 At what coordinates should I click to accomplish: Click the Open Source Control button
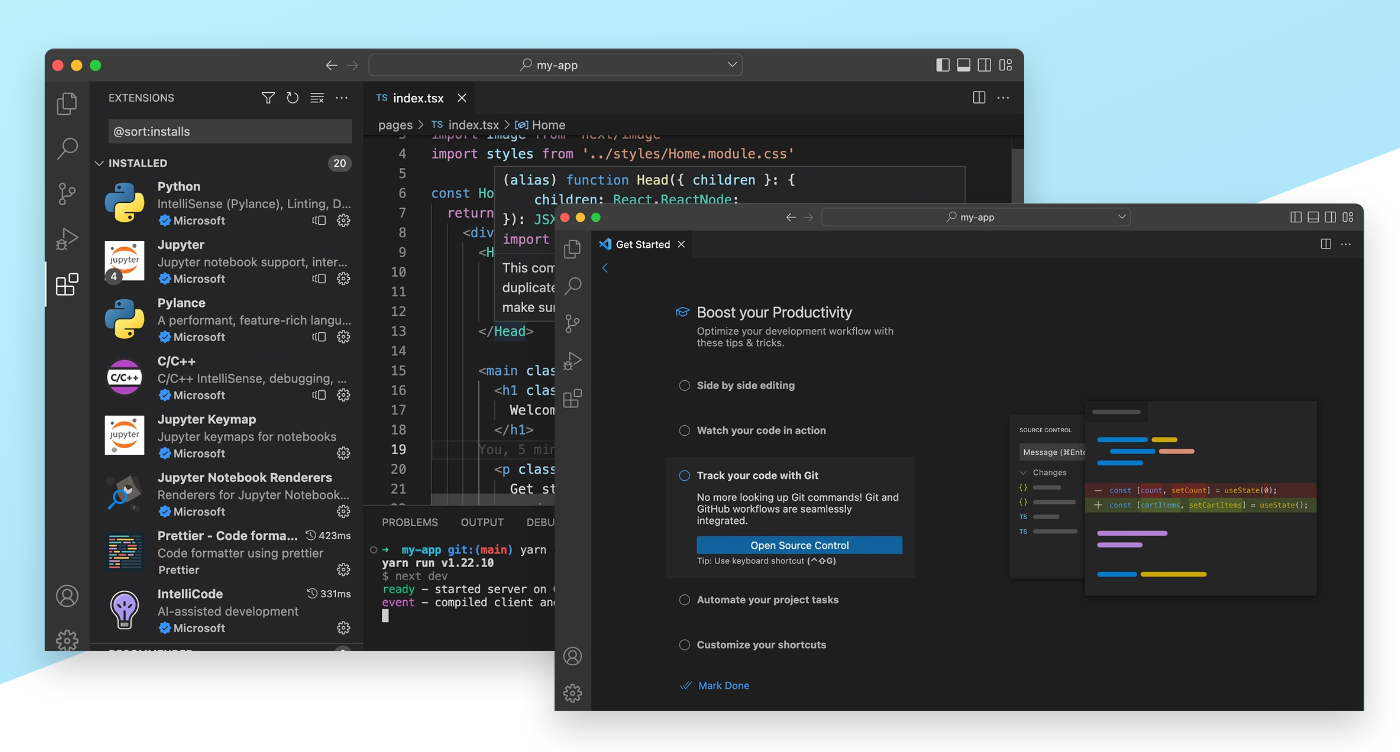click(799, 545)
